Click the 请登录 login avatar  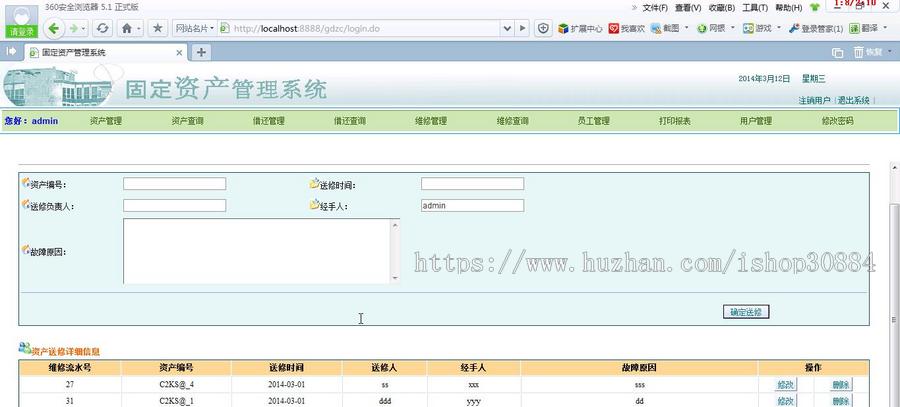22,20
